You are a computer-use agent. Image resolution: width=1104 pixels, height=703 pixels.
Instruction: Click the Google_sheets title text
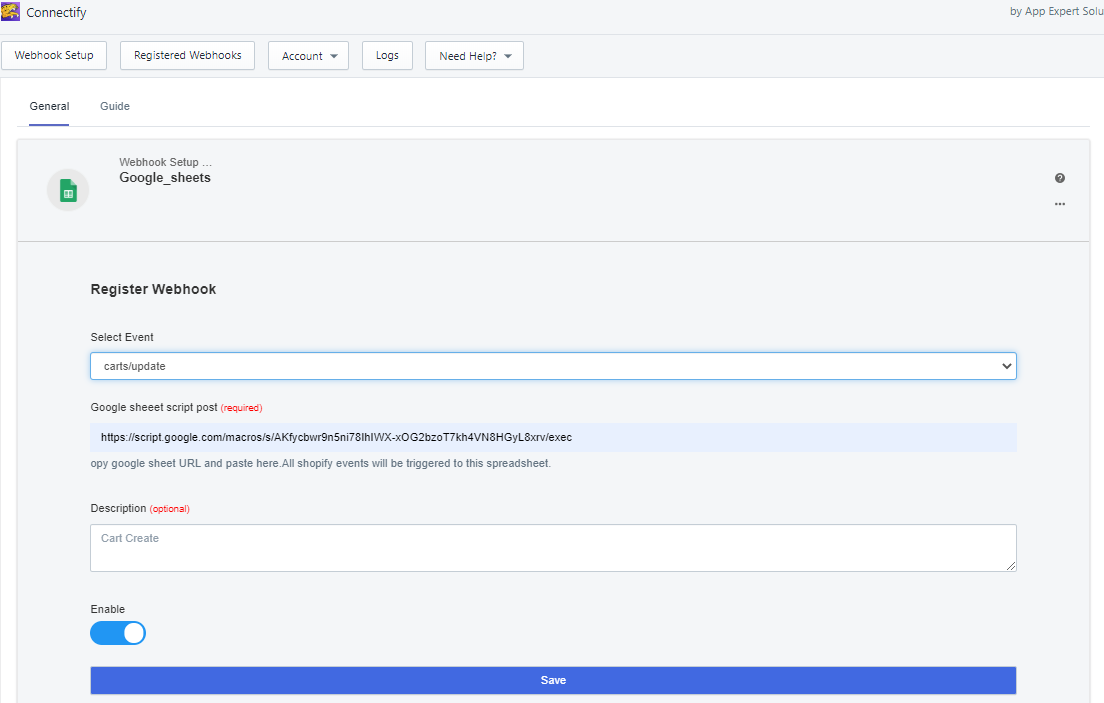tap(165, 178)
